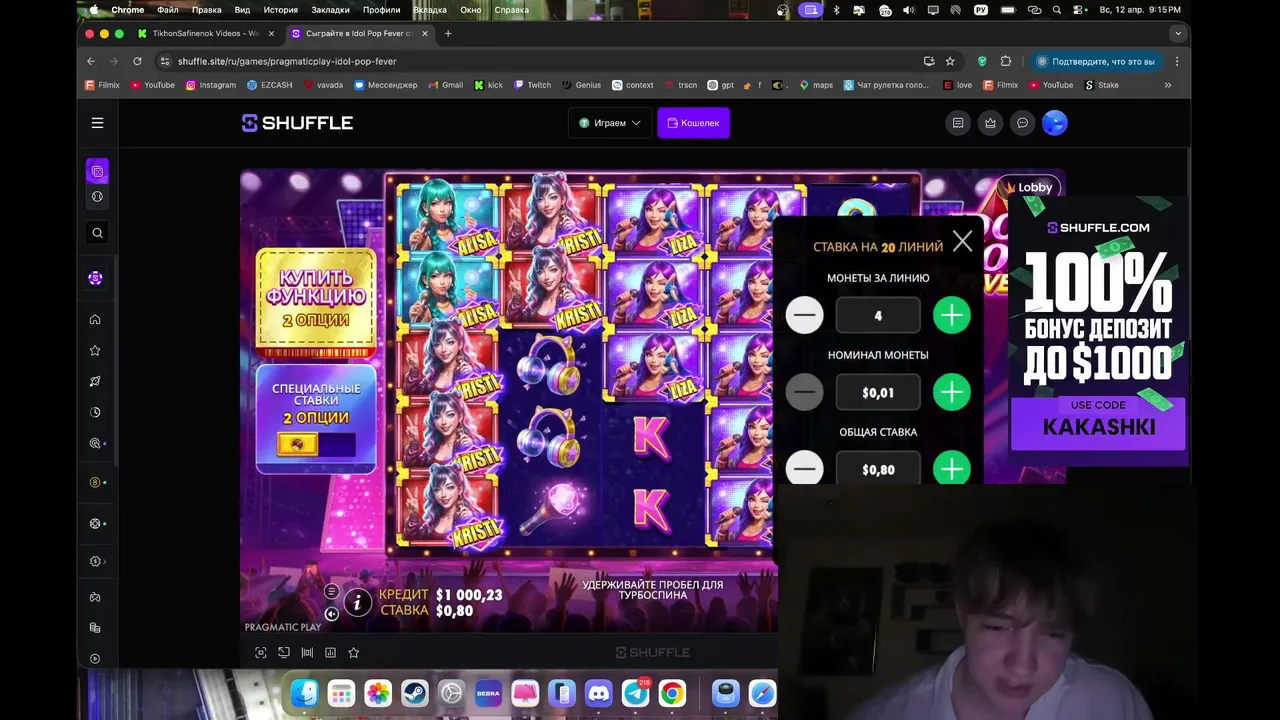Open the bet slip notes icon in header
The image size is (1280, 720).
pos(958,123)
